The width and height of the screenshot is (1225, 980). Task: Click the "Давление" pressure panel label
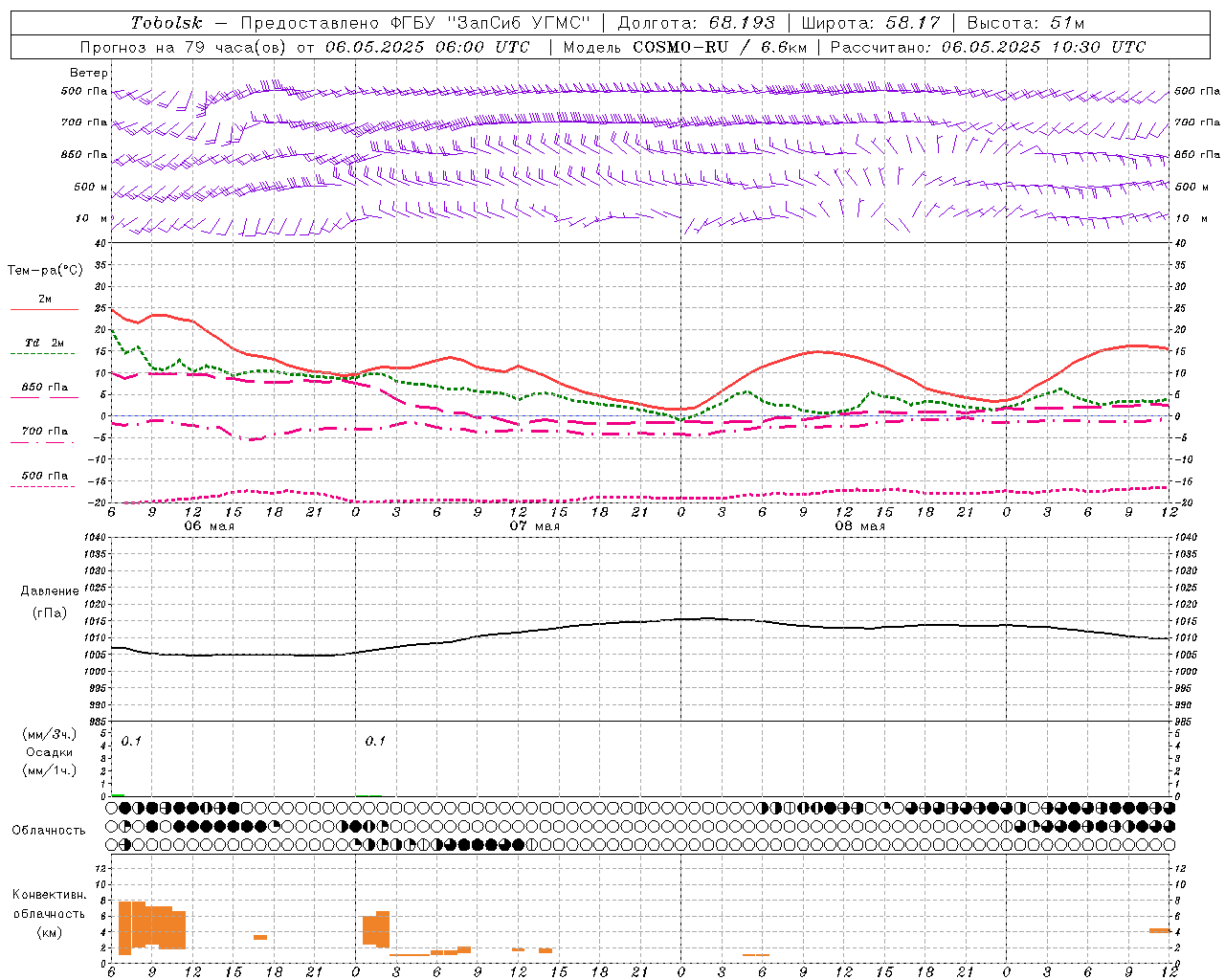(50, 591)
